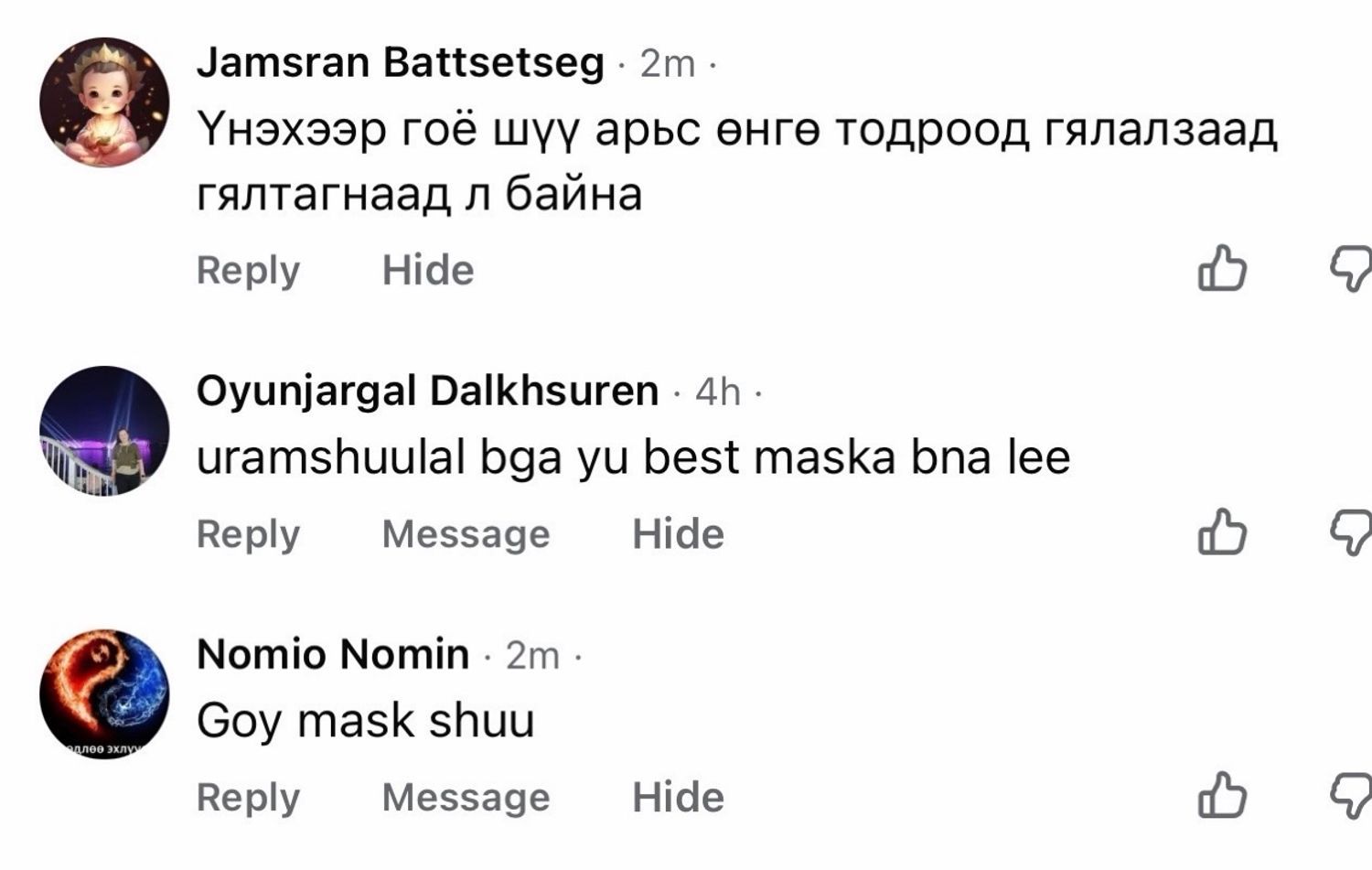Image resolution: width=1372 pixels, height=870 pixels.
Task: Dislike Nomio Nomin's comment
Action: 1352,795
